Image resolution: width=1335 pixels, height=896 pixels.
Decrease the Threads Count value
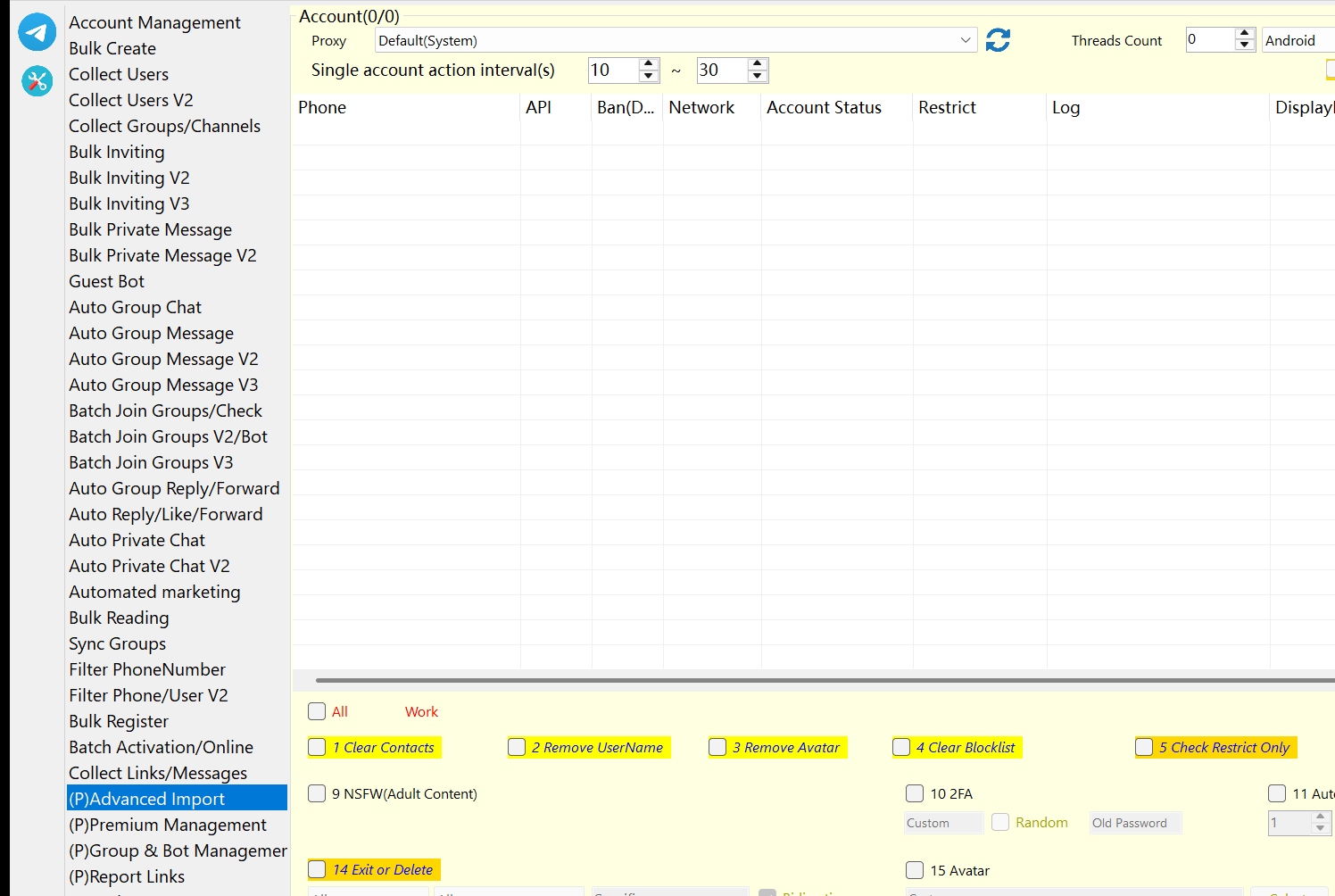pos(1245,46)
